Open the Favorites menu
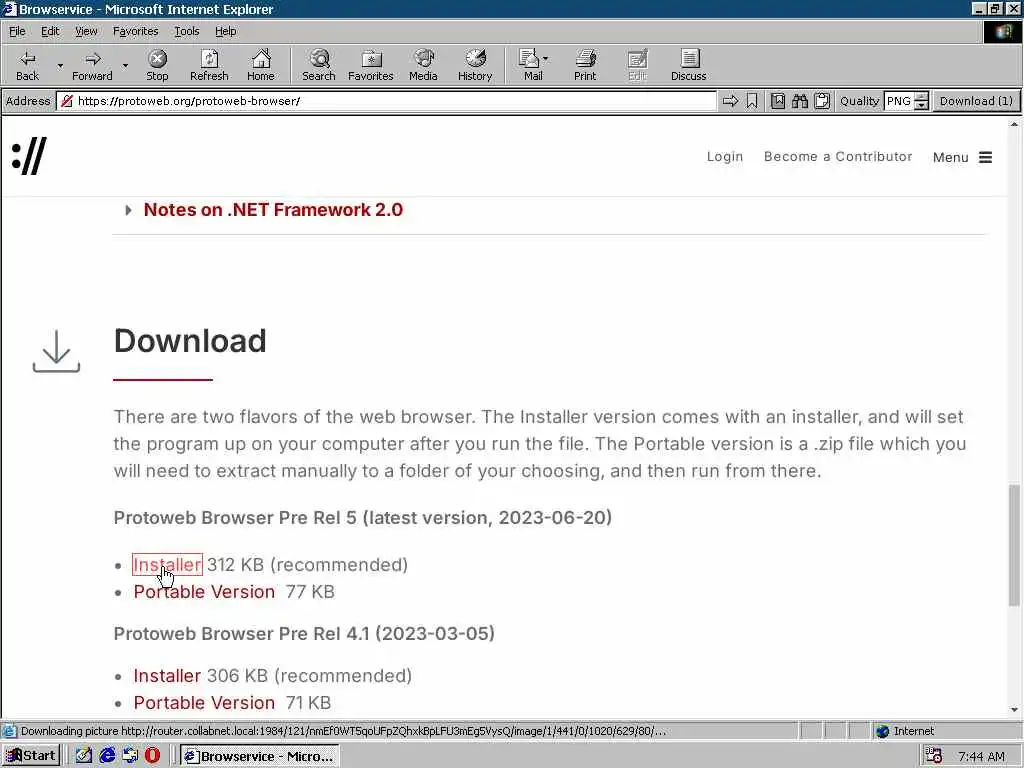The height and width of the screenshot is (768, 1024). click(x=135, y=31)
